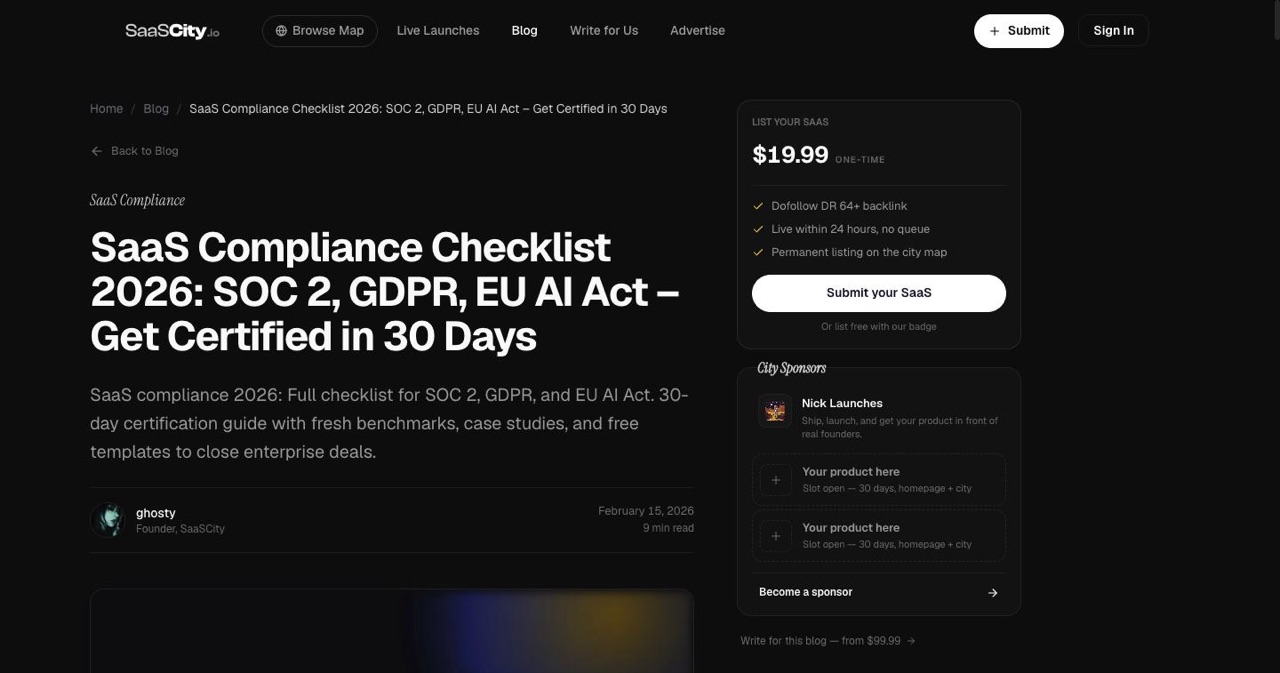Screen dimensions: 1280x673
Task: Click the plus icon in first open sponsor slot
Action: (775, 480)
